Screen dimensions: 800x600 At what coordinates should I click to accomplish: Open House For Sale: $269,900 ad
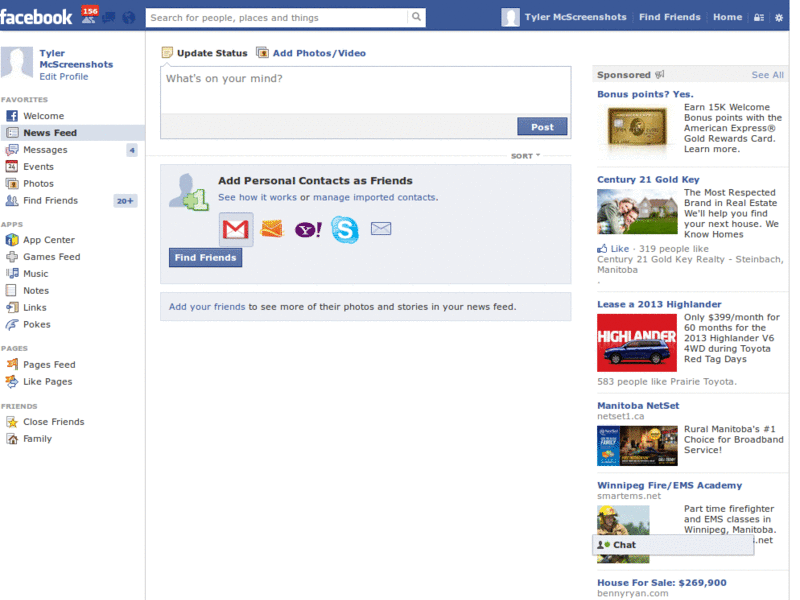pos(662,583)
